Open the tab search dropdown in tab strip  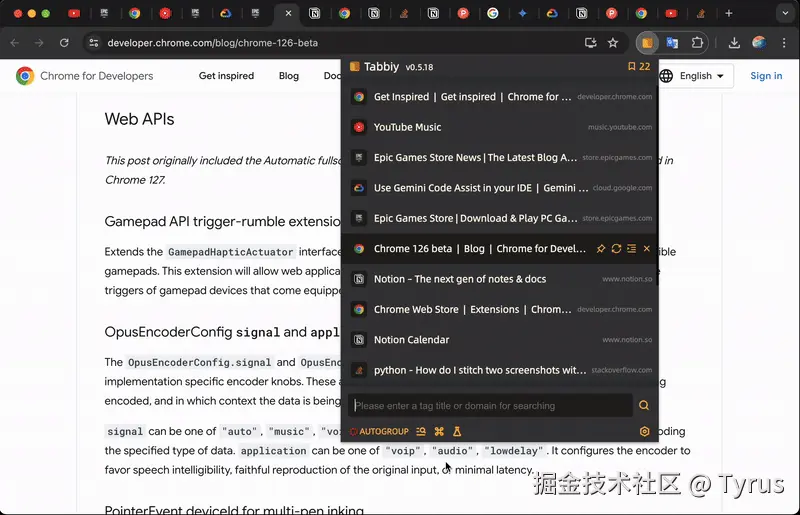pos(785,13)
